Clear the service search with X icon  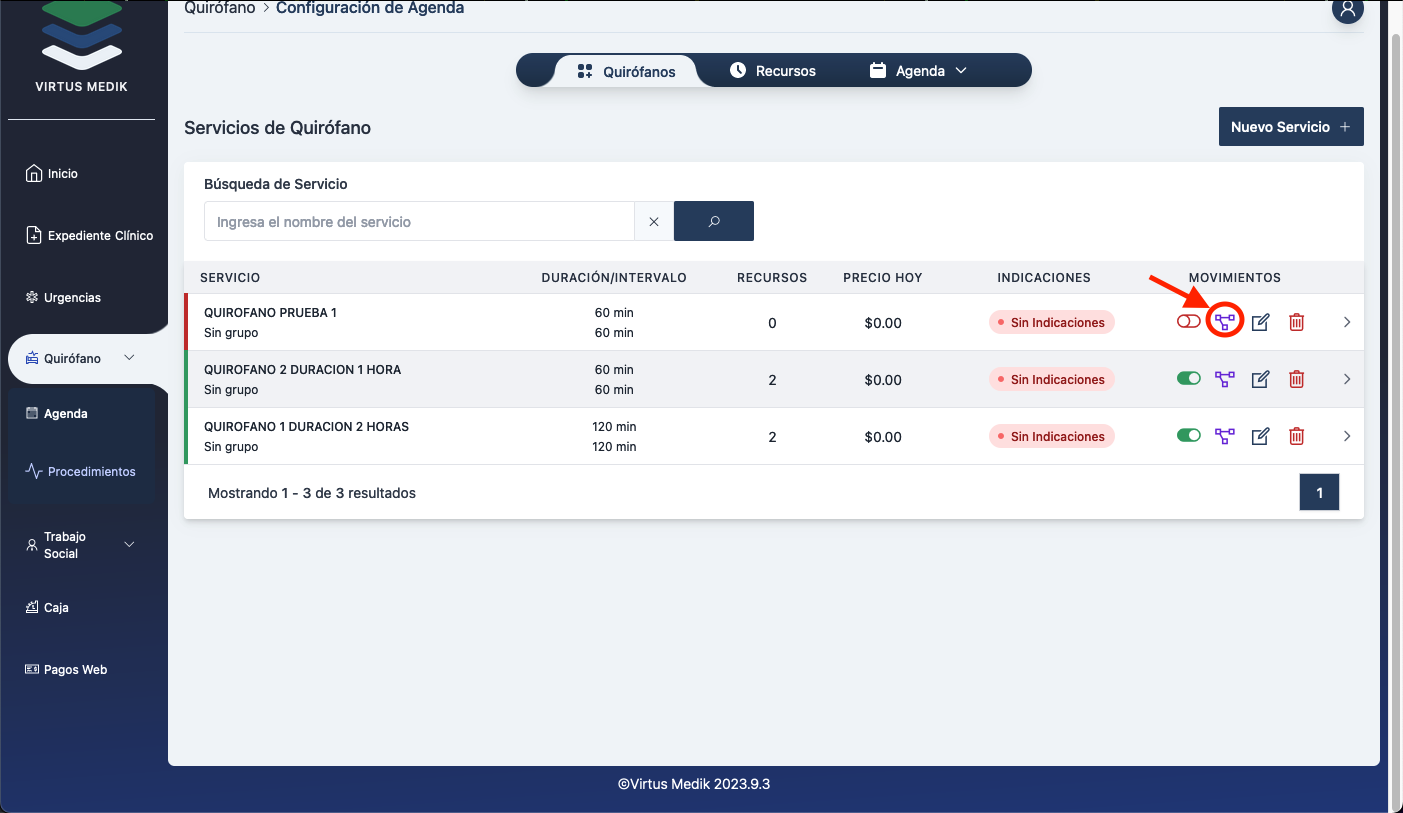pos(654,222)
